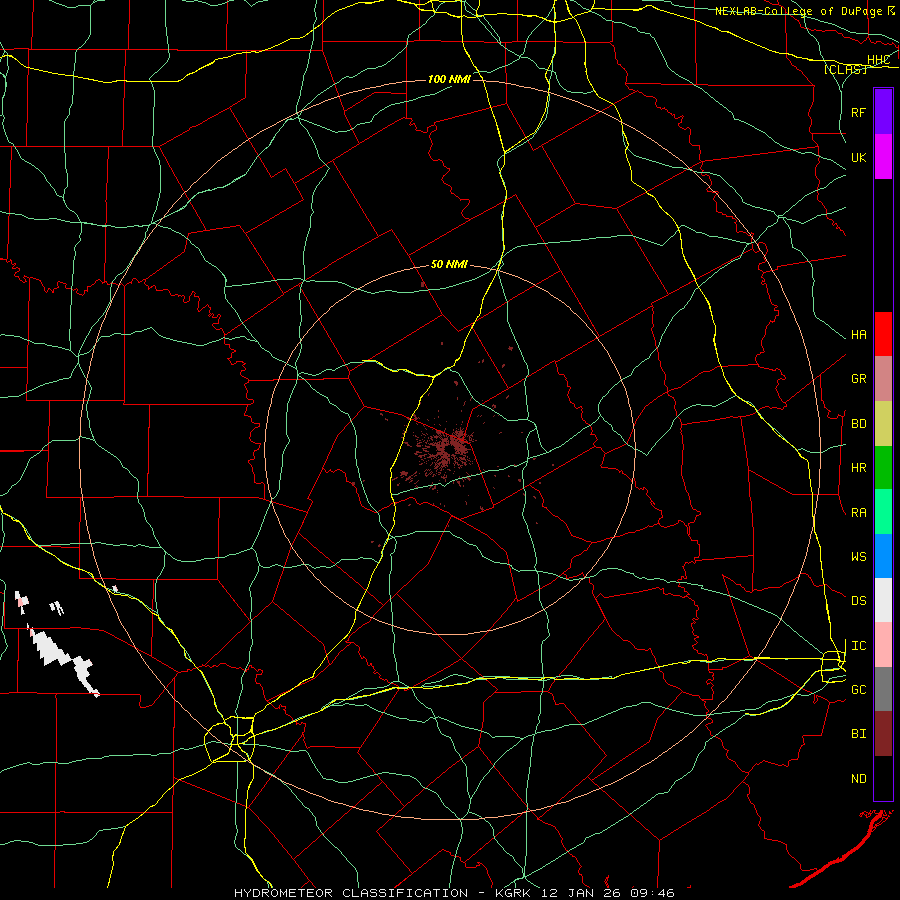Click the DS white legend swatch
Image resolution: width=900 pixels, height=900 pixels.
883,600
